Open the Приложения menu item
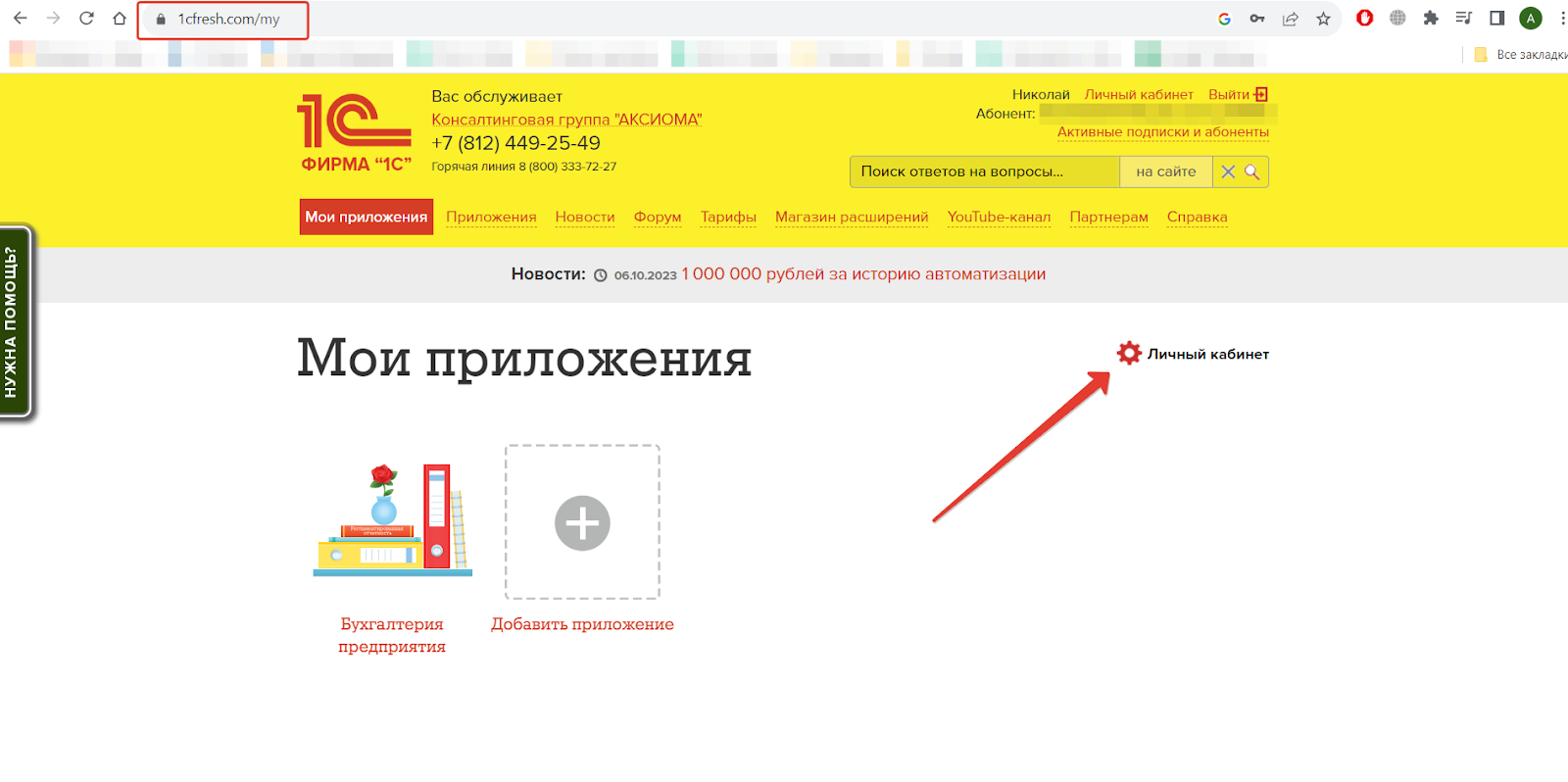 pyautogui.click(x=491, y=218)
